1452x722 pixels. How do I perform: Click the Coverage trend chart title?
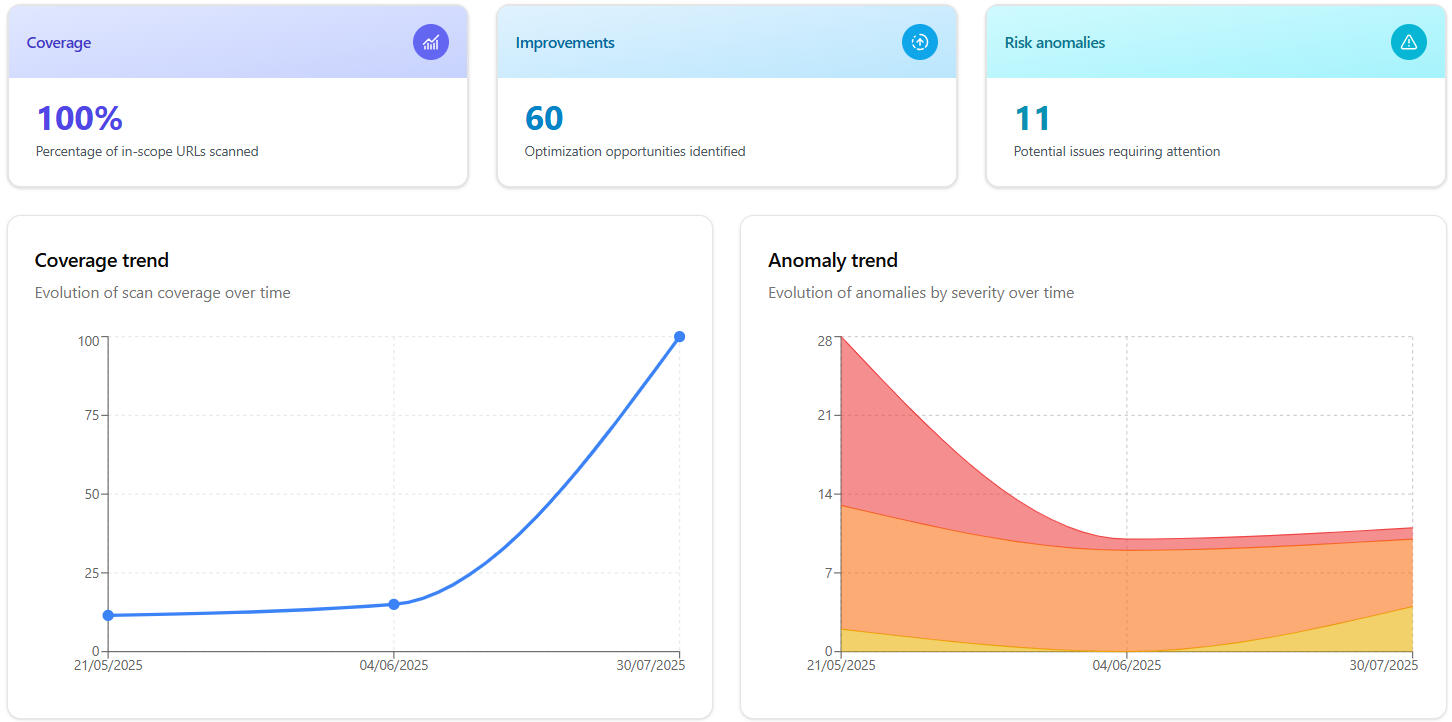(x=102, y=260)
